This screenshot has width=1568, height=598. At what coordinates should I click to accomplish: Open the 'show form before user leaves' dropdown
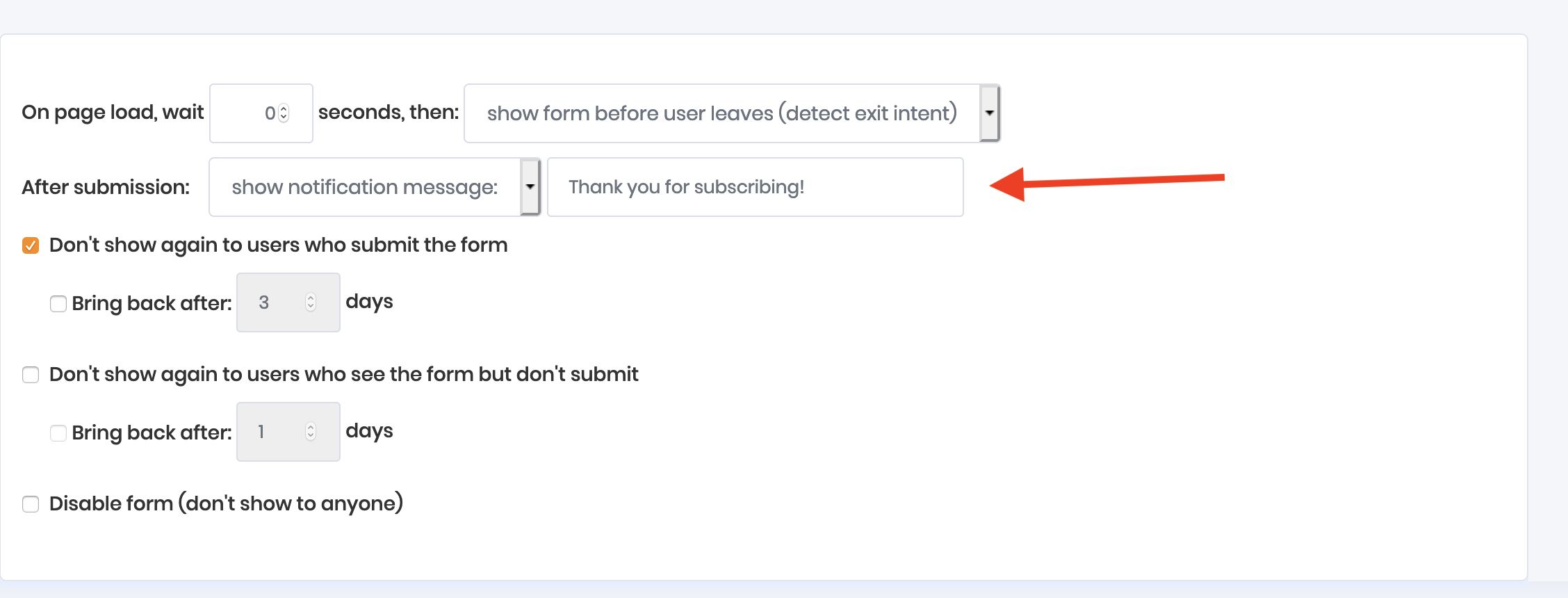point(721,113)
